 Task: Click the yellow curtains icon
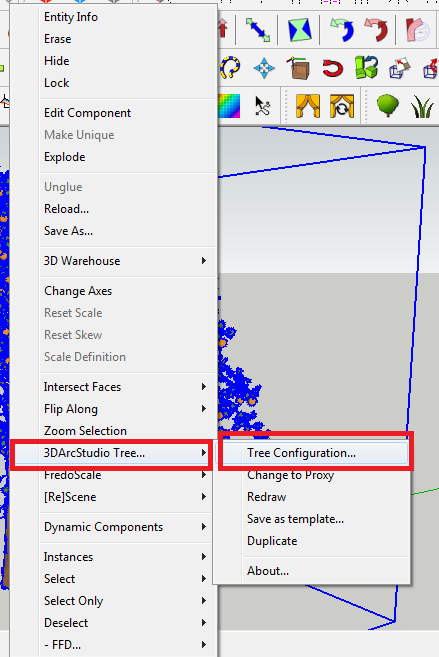point(308,106)
